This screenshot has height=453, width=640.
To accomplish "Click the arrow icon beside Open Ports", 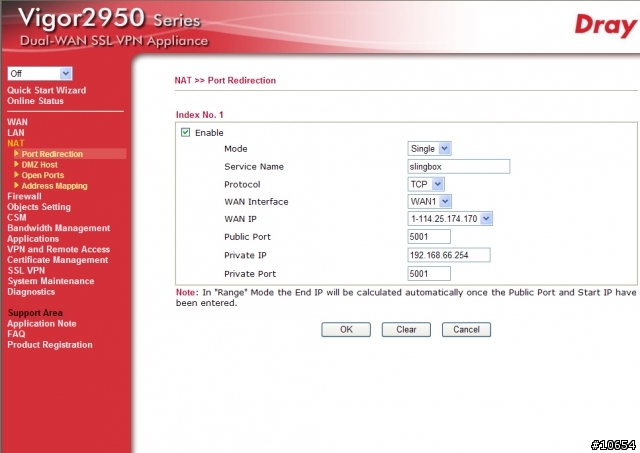I will (16, 175).
